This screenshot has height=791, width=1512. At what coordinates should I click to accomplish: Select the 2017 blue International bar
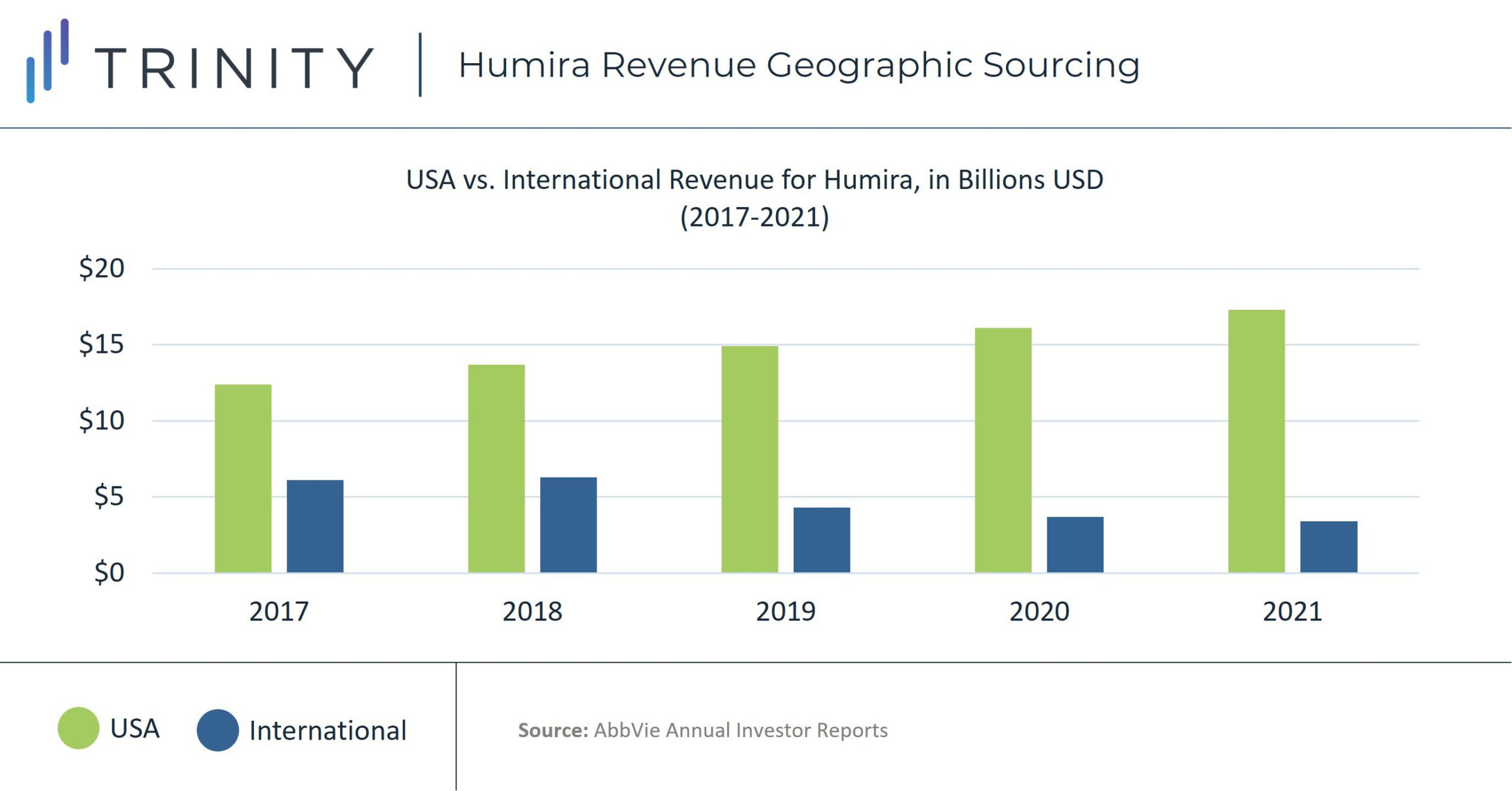click(315, 526)
